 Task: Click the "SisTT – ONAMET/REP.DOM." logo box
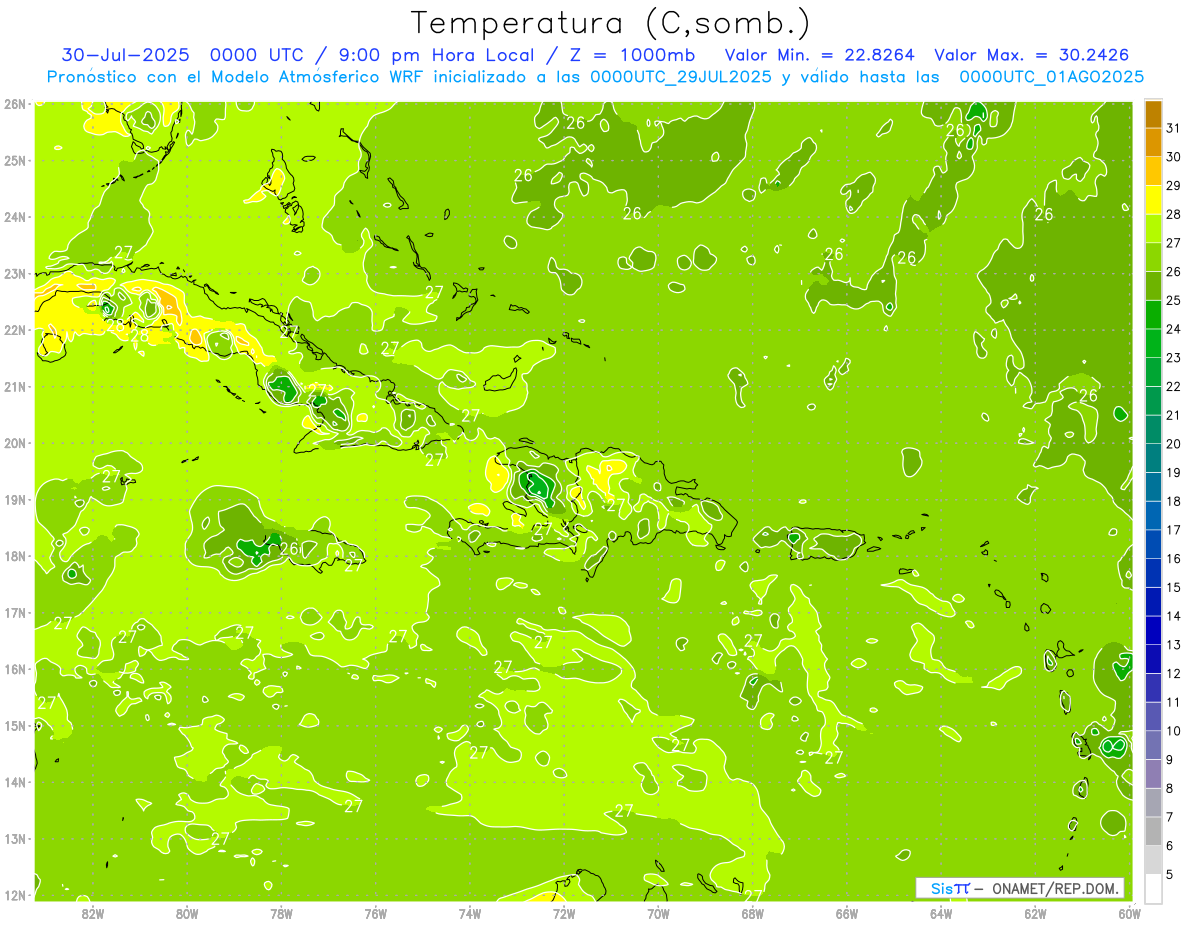pos(1020,888)
